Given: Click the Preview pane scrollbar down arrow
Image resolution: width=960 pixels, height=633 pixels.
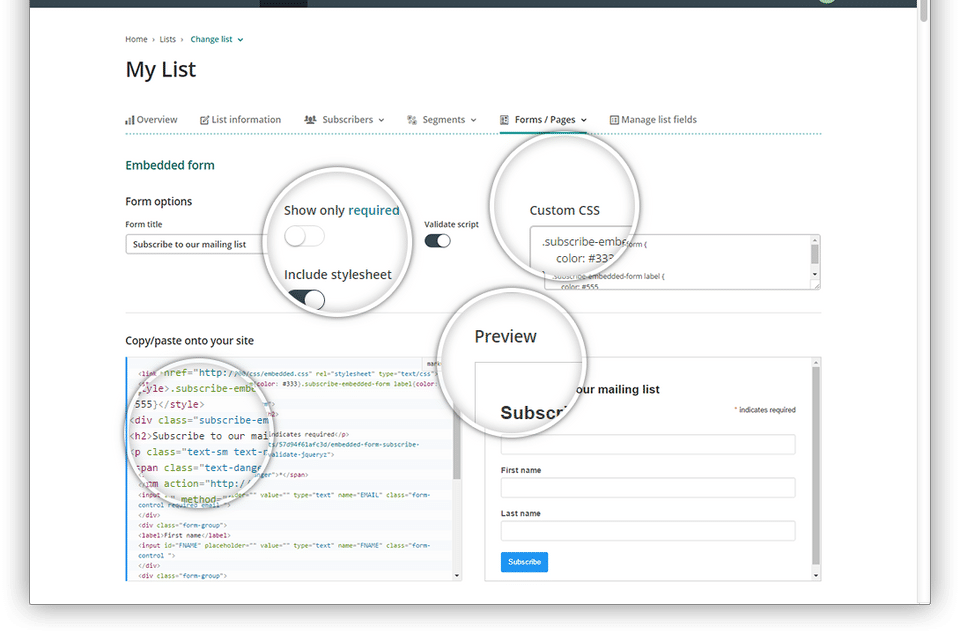Looking at the screenshot, I should [x=816, y=575].
